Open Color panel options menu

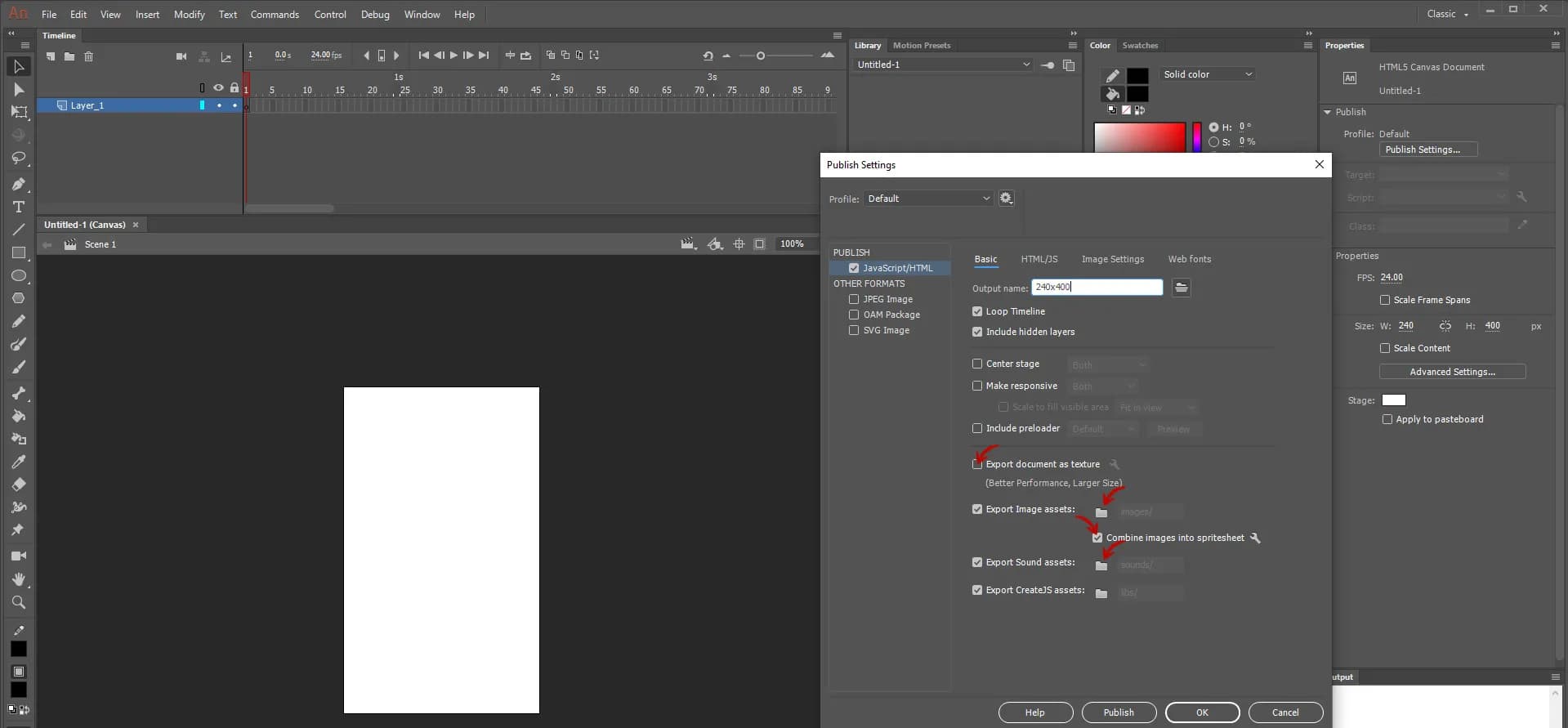(x=1307, y=46)
